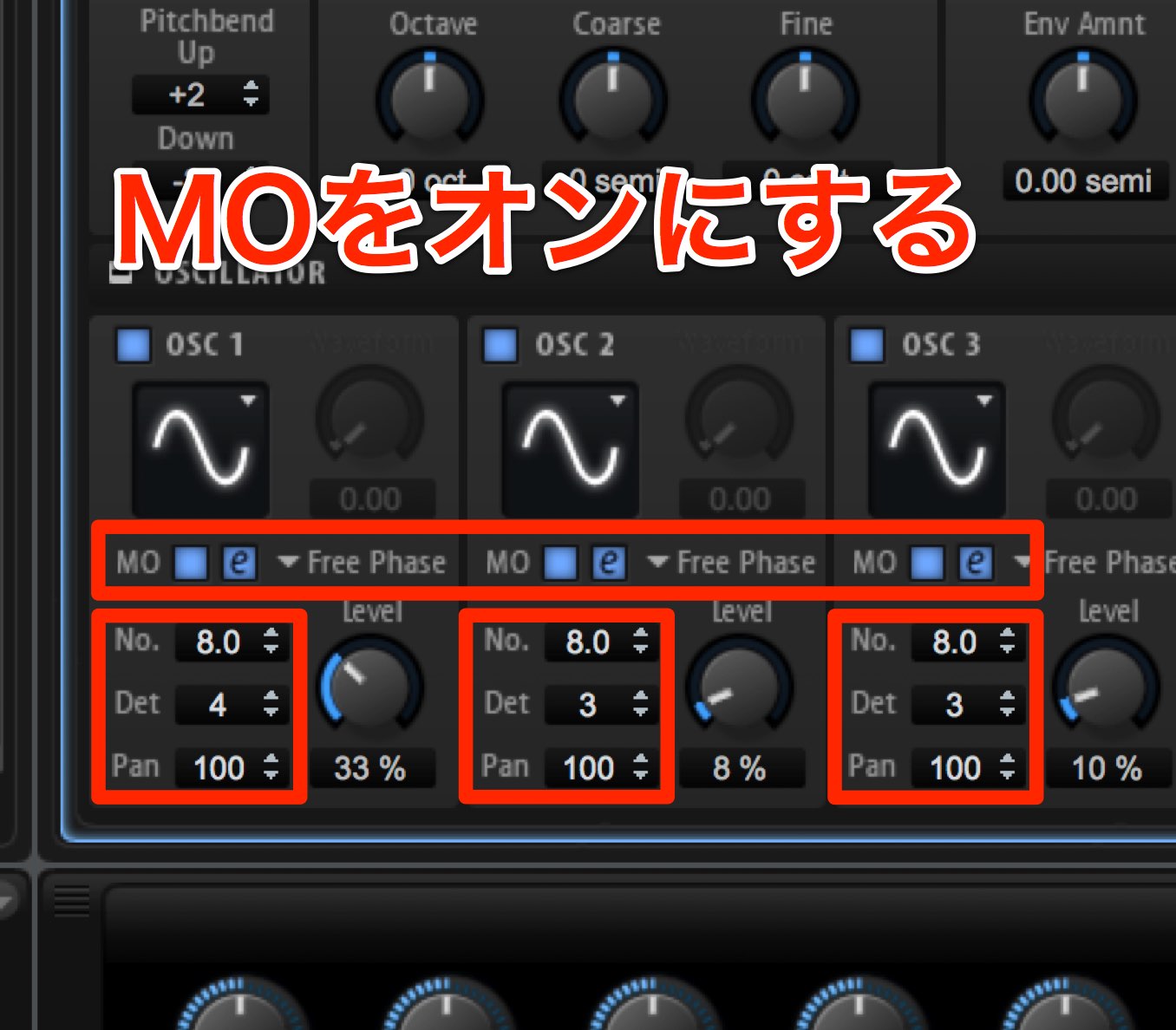Click OSC 1 Det value 4
The width and height of the screenshot is (1176, 1030).
tap(218, 705)
